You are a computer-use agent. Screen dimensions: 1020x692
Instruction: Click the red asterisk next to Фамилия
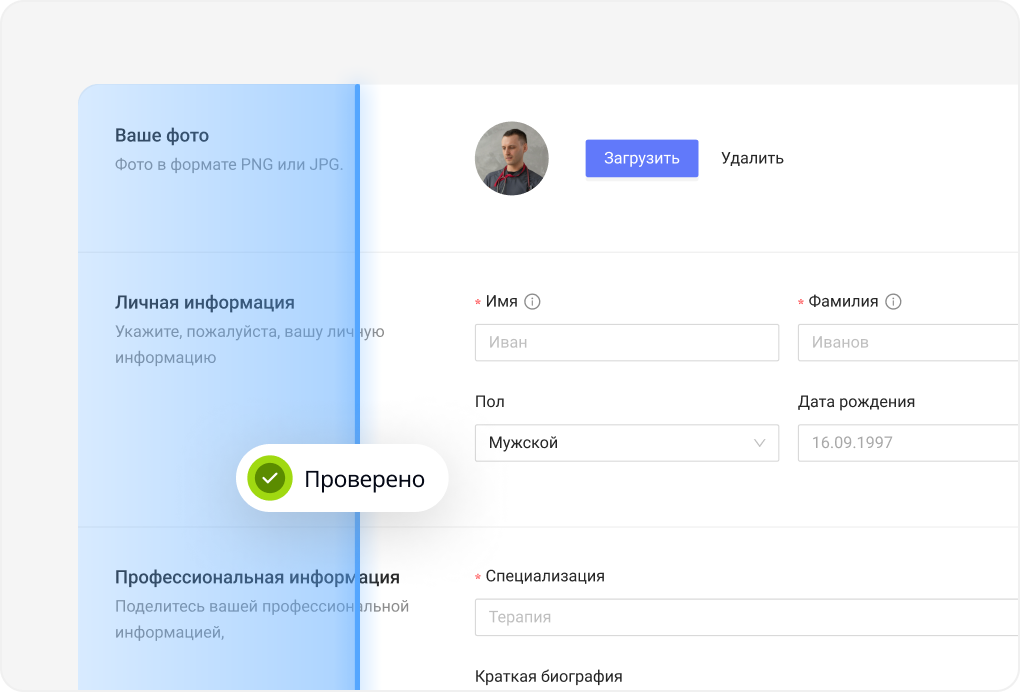[x=799, y=301]
